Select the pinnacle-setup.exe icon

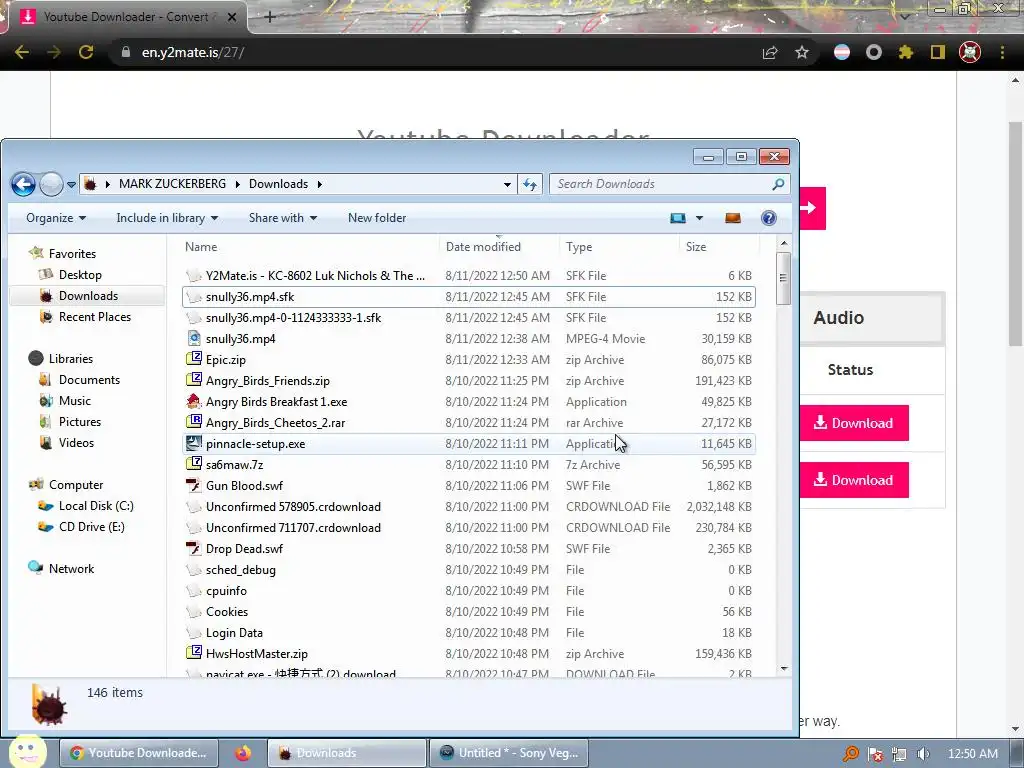(x=193, y=443)
